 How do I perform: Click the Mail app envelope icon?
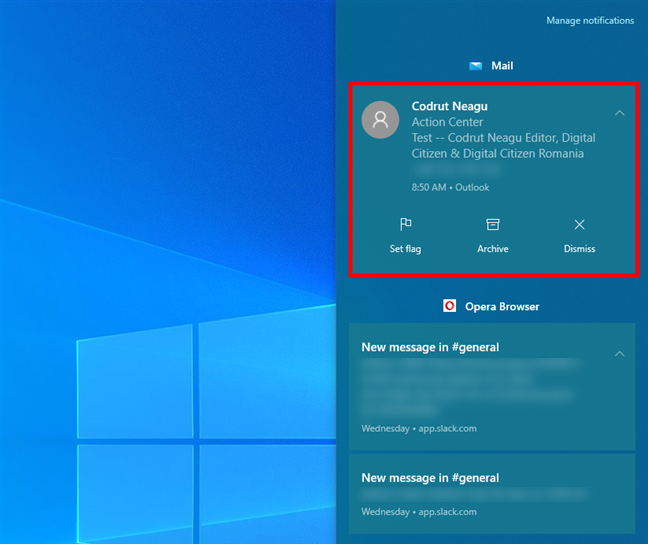(x=475, y=66)
